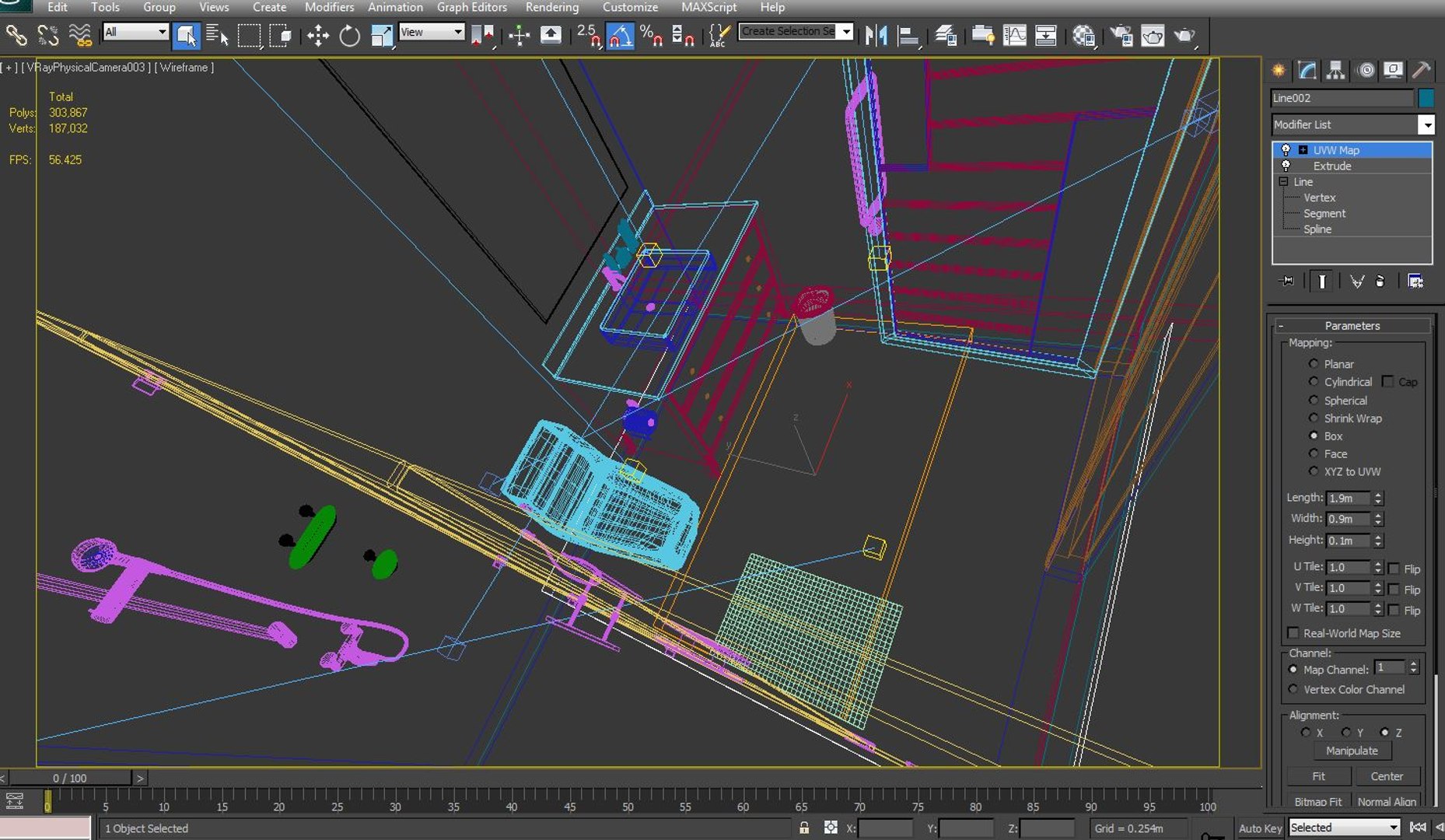Viewport: 1445px width, 840px height.
Task: Toggle the Angle Snap tool
Action: point(620,36)
